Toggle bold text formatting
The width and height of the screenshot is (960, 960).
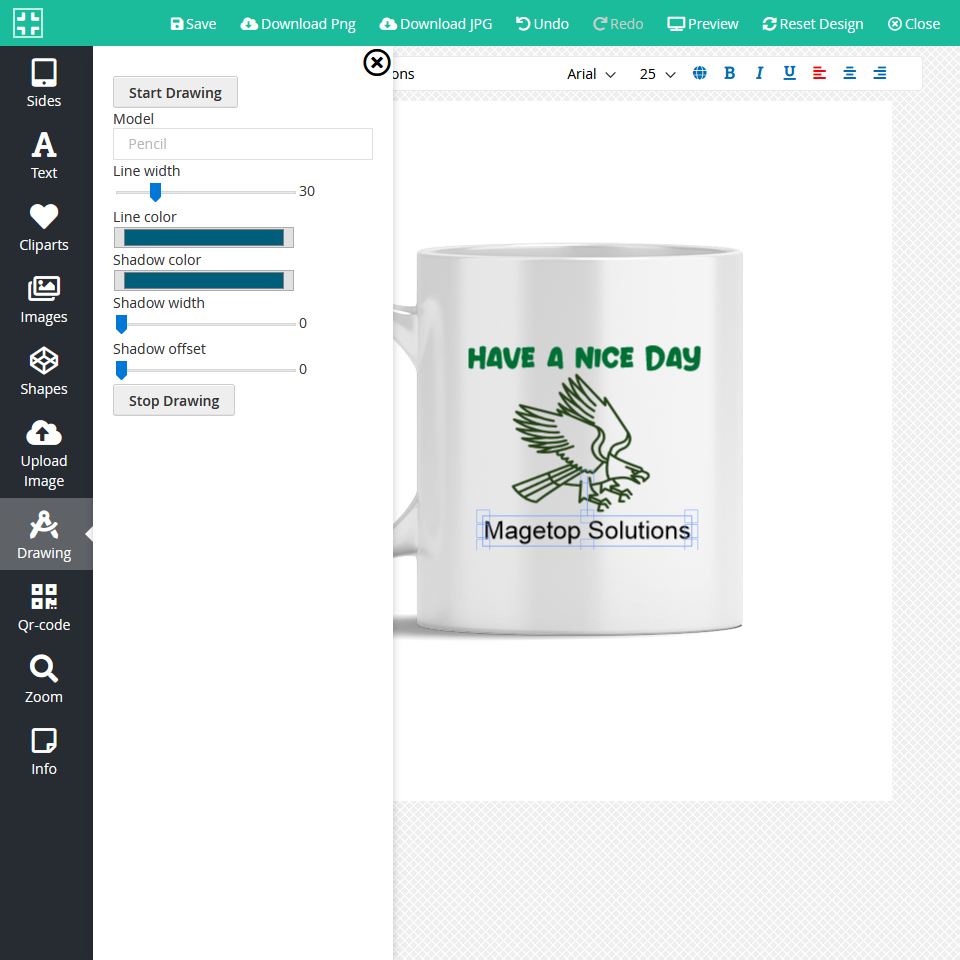click(x=729, y=73)
